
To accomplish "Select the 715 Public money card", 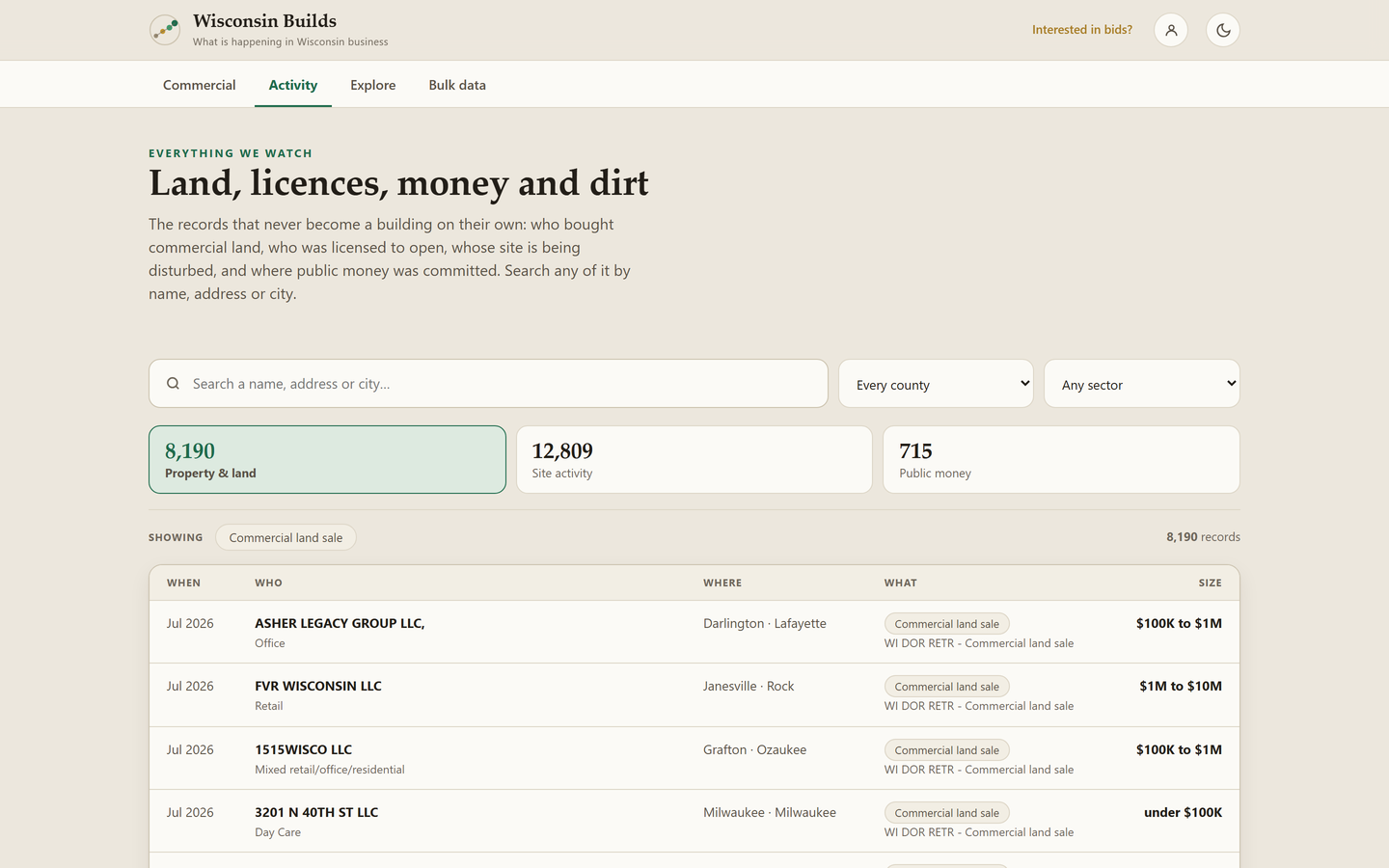I will tap(1061, 460).
